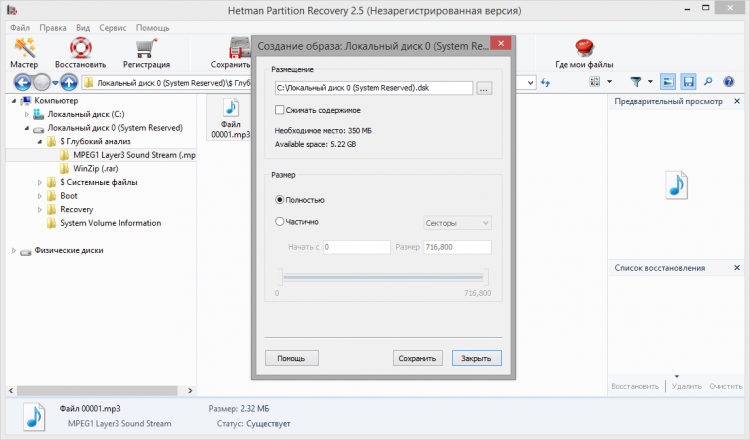
Task: Select MPEG1 Layer3 Sound Stream folder
Action: (128, 155)
